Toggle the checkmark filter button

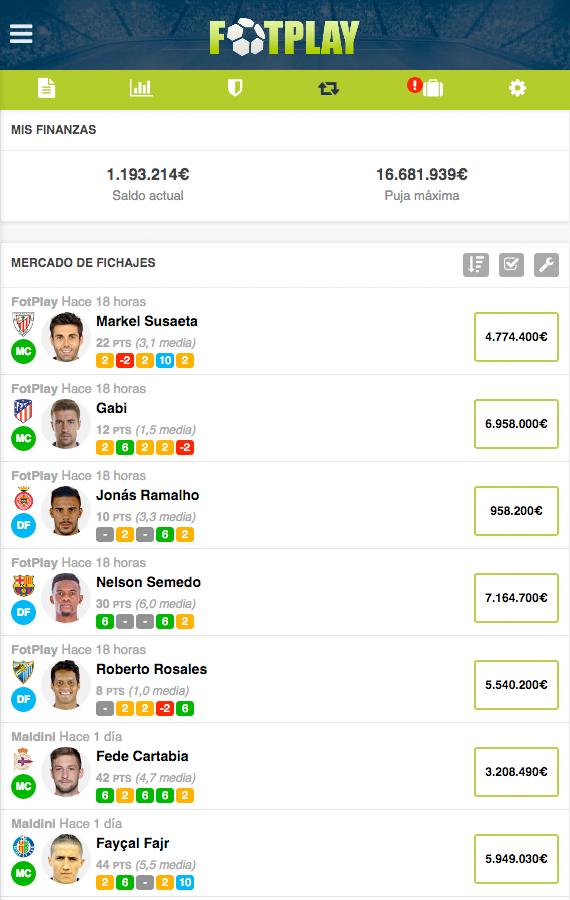click(511, 265)
